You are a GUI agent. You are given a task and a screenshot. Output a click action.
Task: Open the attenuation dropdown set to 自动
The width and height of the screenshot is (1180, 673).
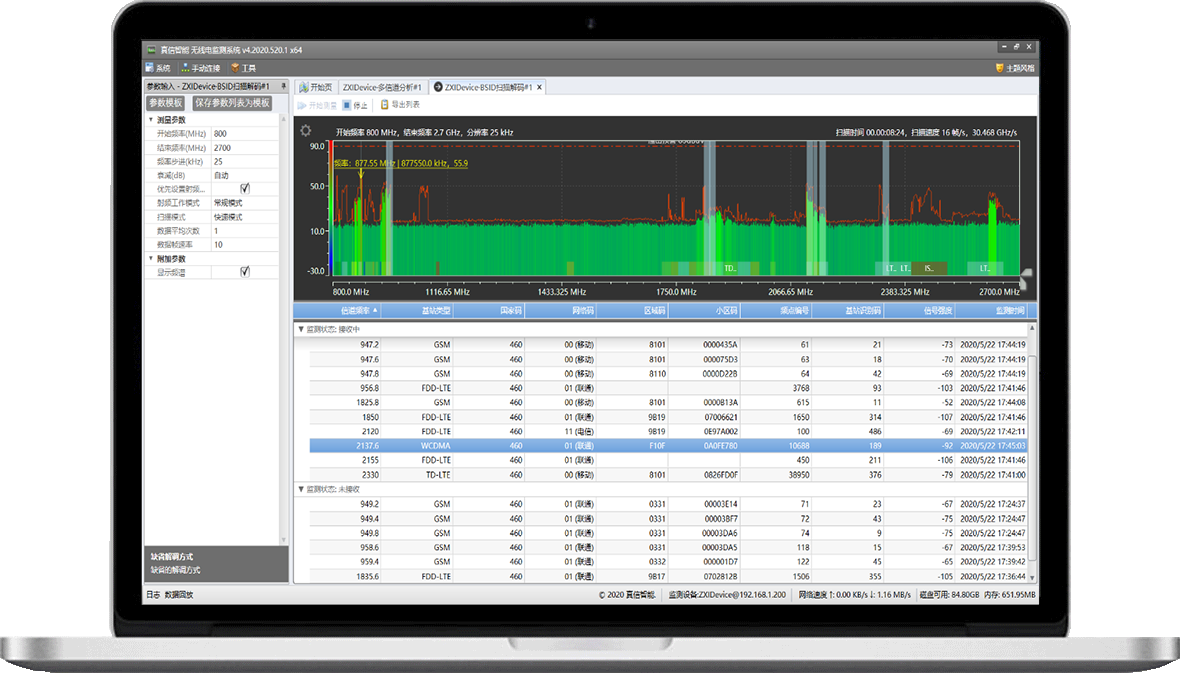point(245,175)
